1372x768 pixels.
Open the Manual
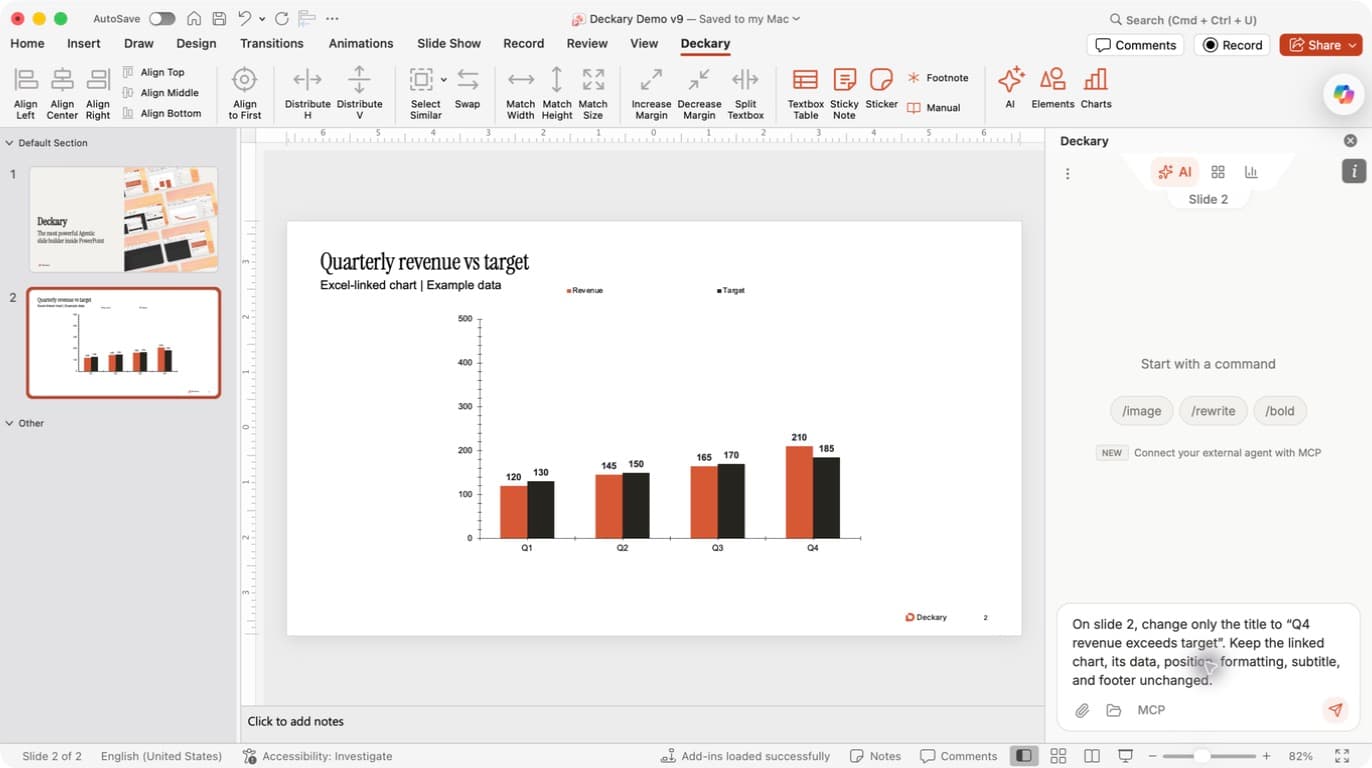pos(934,108)
